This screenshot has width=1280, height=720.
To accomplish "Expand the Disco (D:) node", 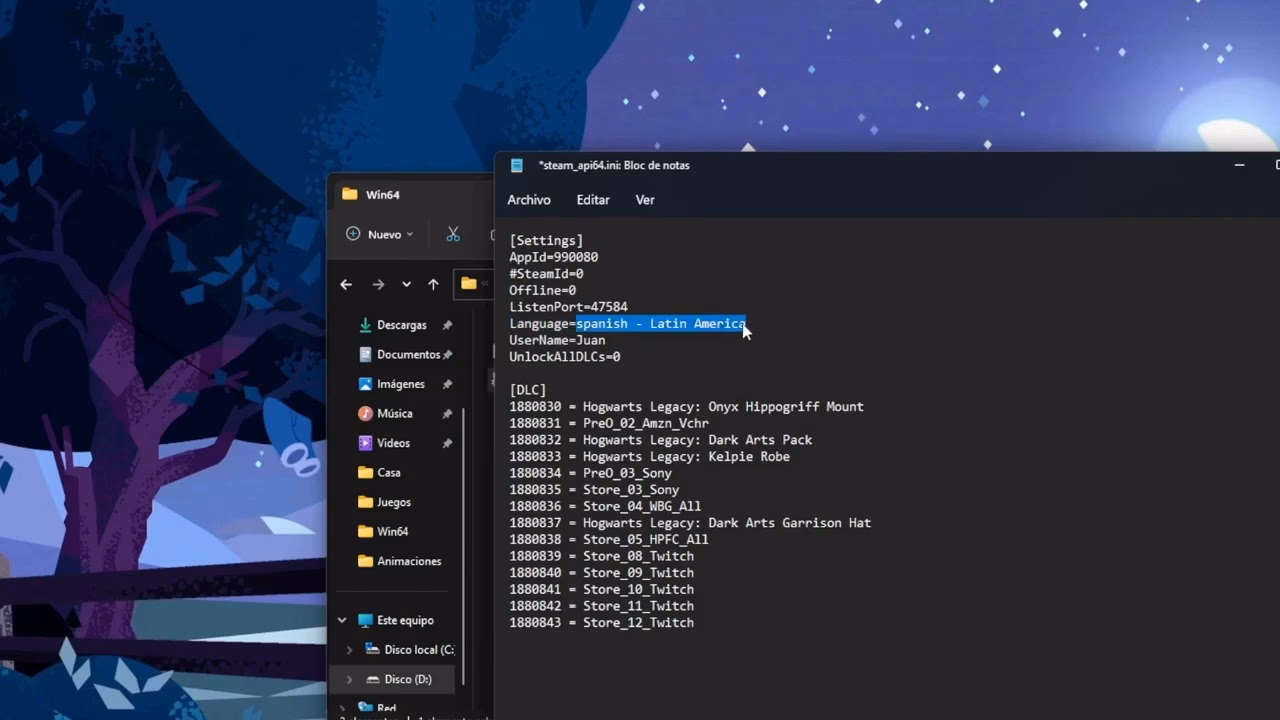I will [349, 679].
